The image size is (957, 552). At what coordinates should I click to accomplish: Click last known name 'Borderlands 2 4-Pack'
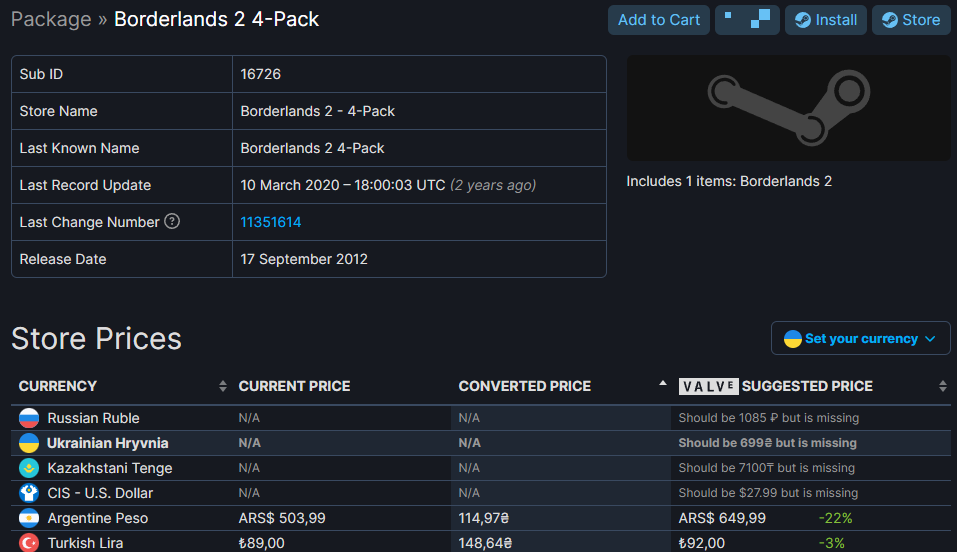(x=312, y=148)
